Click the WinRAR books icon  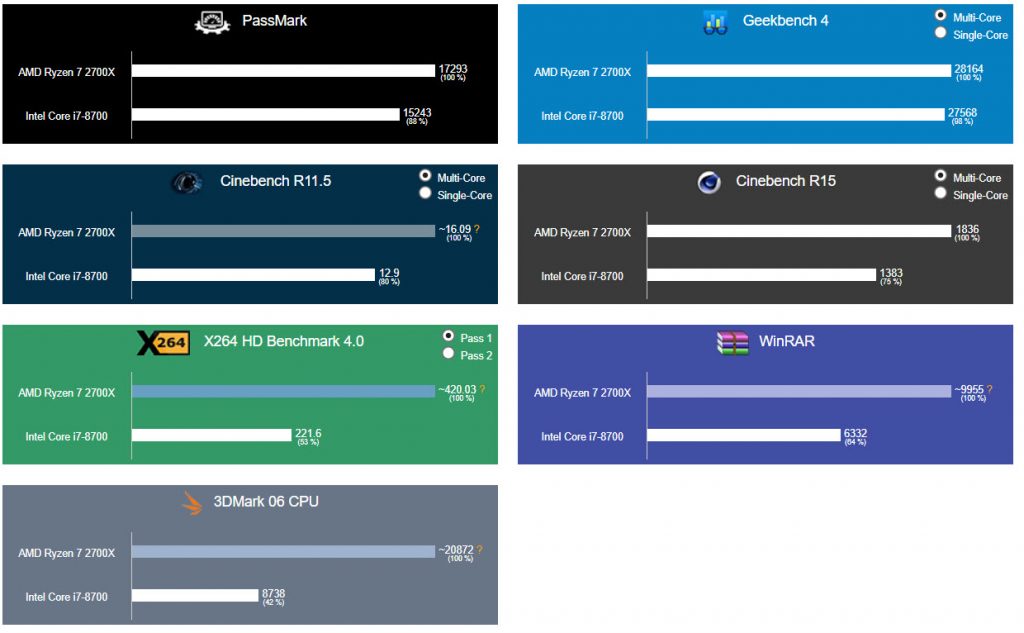[732, 342]
